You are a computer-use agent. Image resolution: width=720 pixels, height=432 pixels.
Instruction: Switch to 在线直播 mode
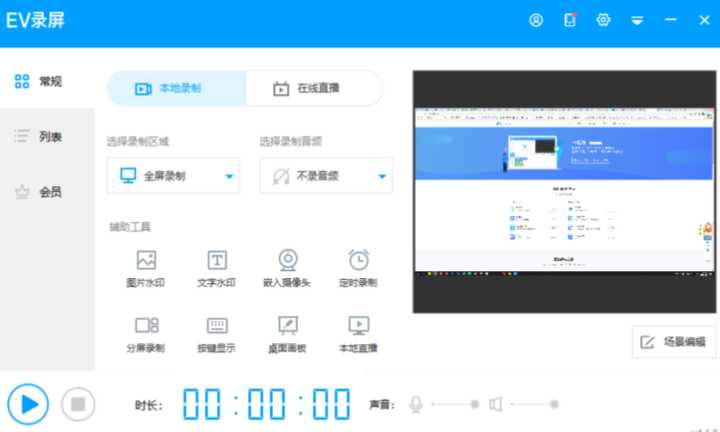pyautogui.click(x=314, y=88)
